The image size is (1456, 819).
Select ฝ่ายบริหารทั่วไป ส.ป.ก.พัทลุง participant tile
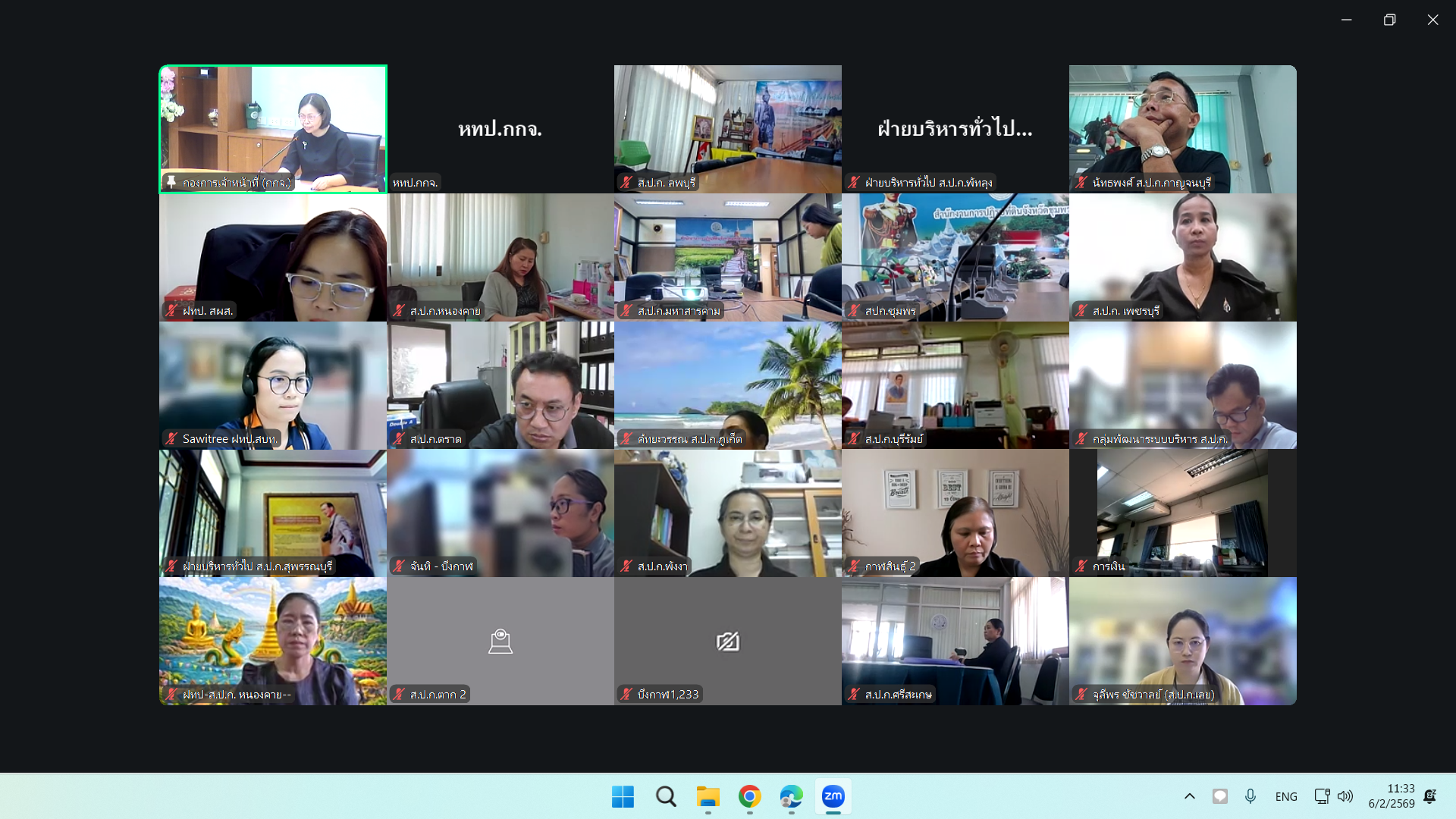click(955, 129)
